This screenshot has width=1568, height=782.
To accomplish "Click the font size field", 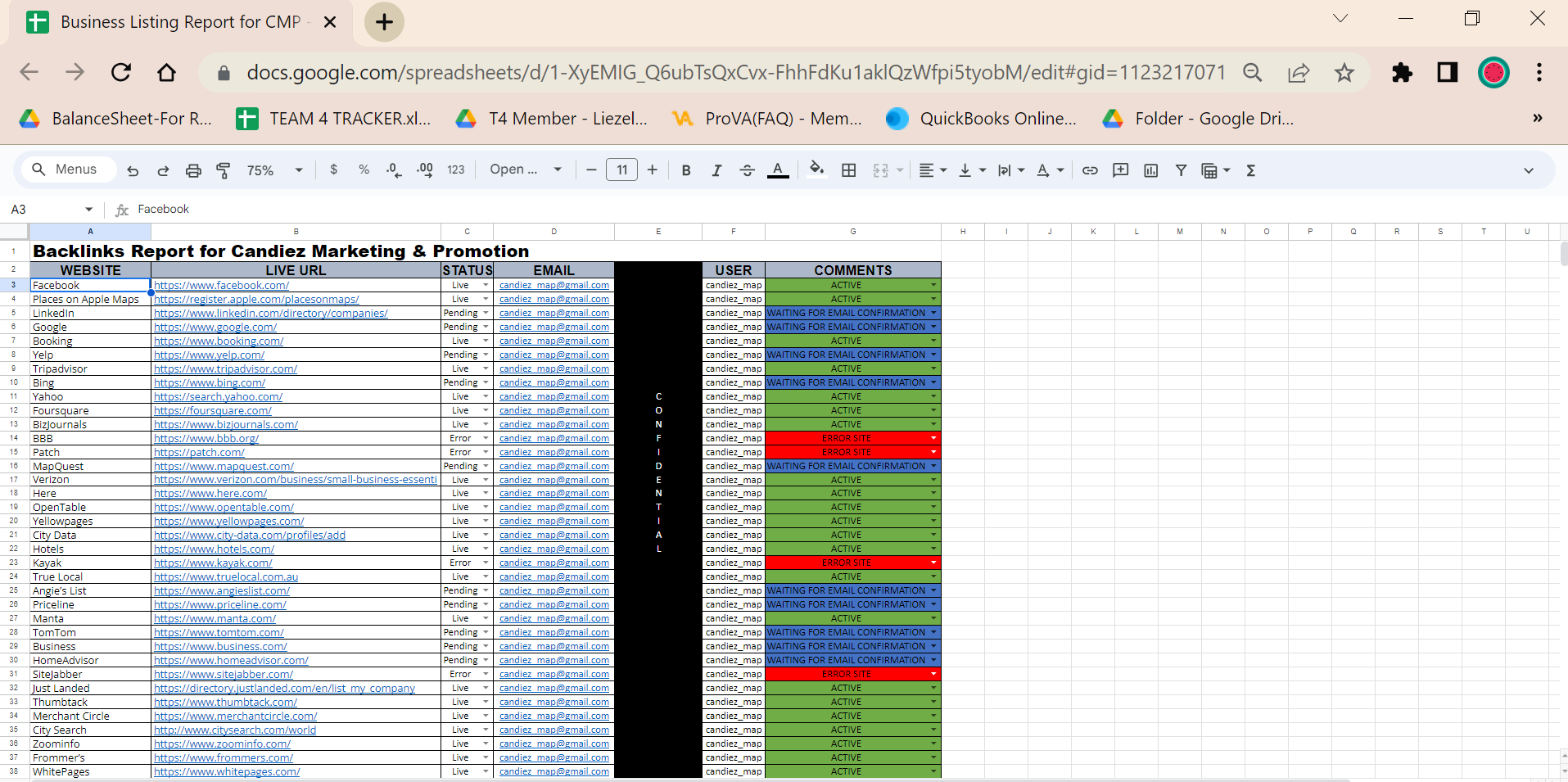I will click(621, 170).
